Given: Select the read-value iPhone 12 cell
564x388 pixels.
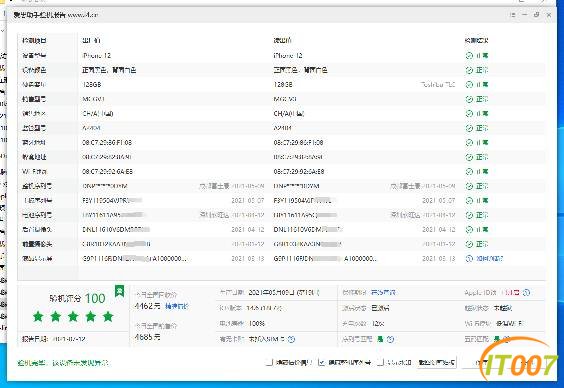Looking at the screenshot, I should [x=288, y=55].
